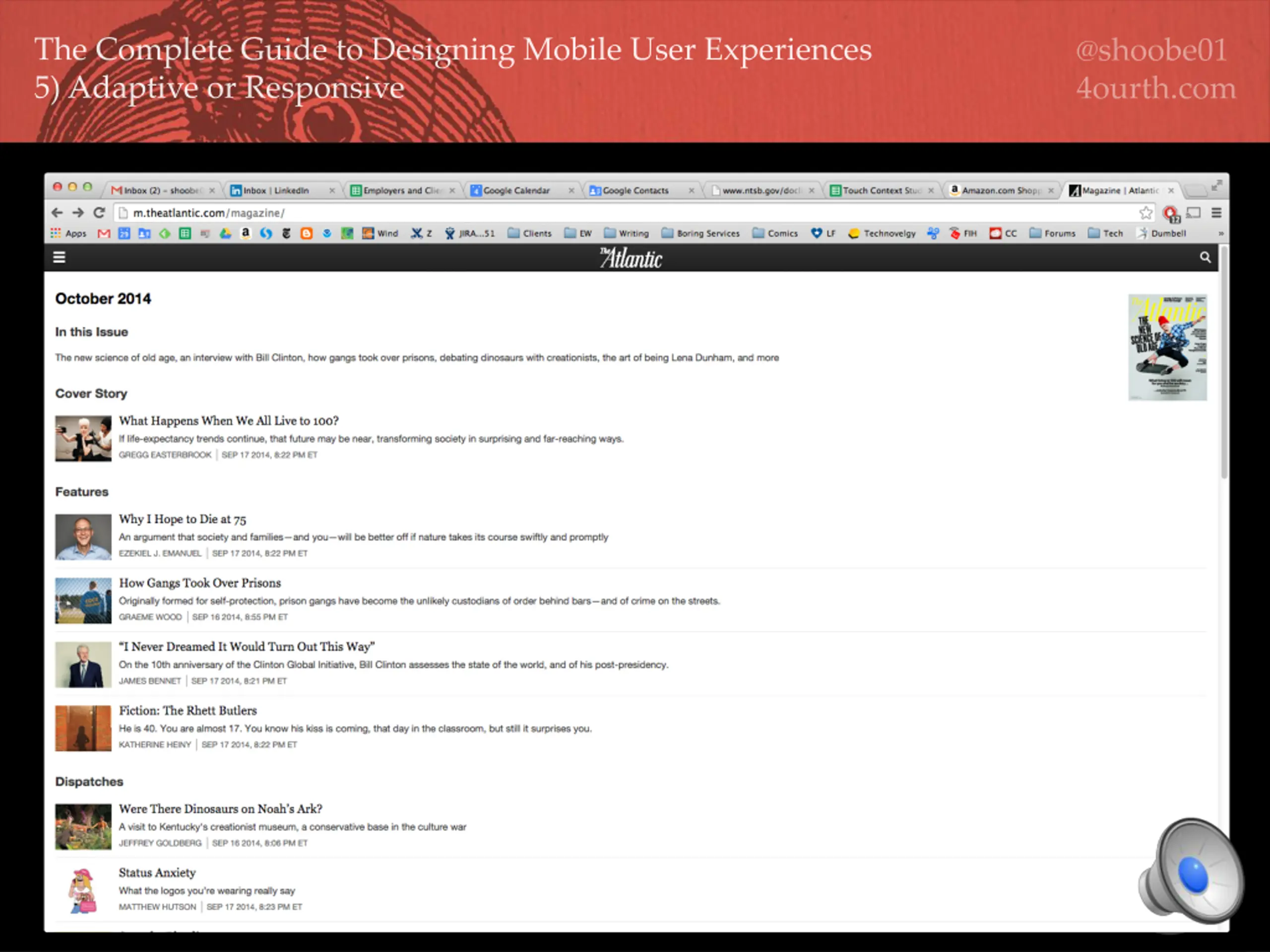This screenshot has height=952, width=1270.
Task: Open the New York Times bookmark icon
Action: (x=286, y=233)
